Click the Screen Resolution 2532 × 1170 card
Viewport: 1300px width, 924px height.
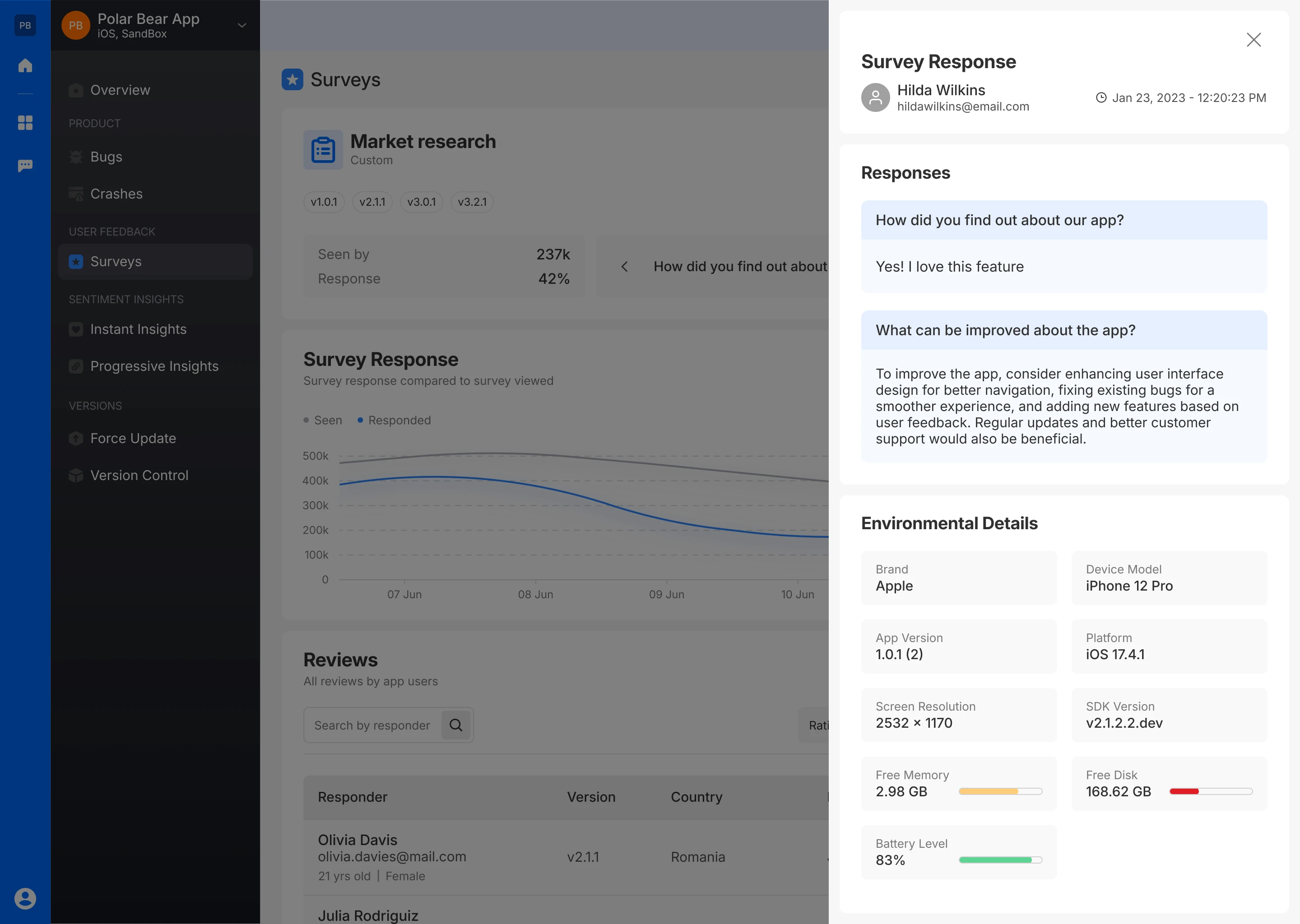point(958,715)
